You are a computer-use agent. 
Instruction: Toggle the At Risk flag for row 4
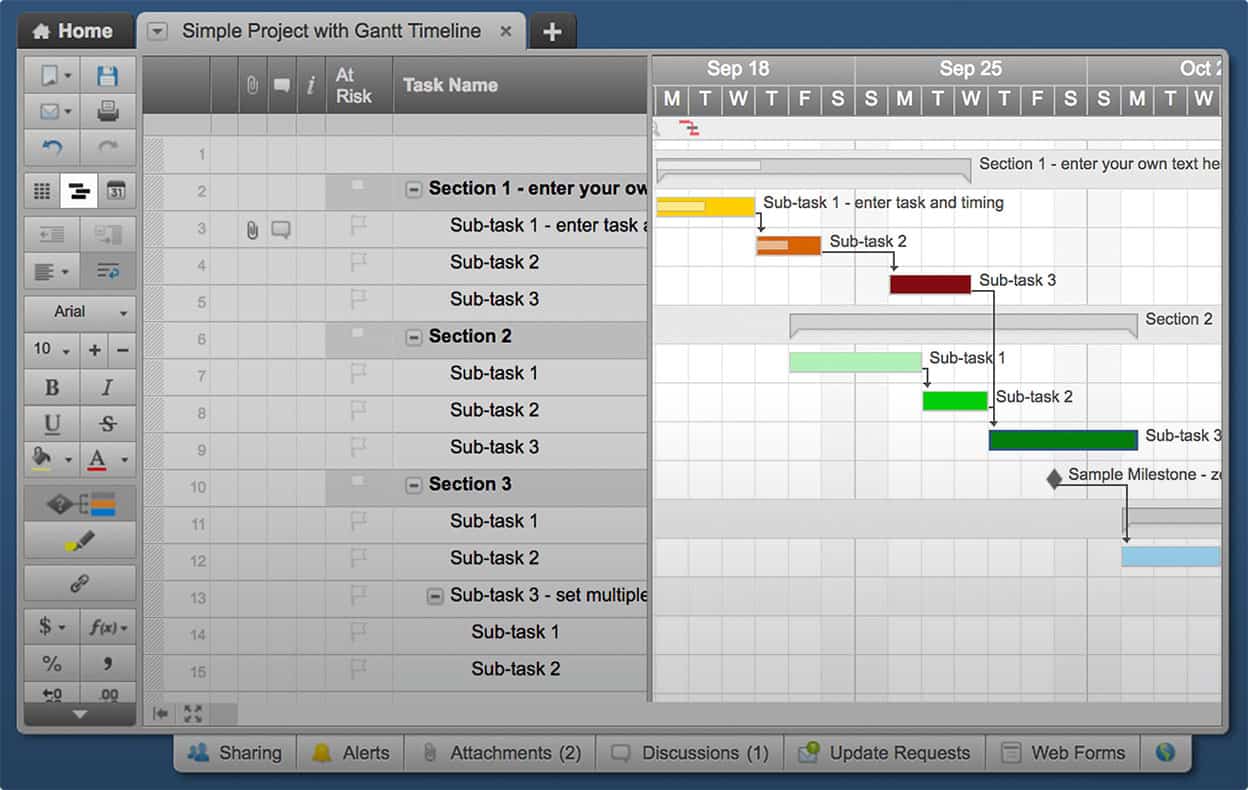(x=358, y=263)
